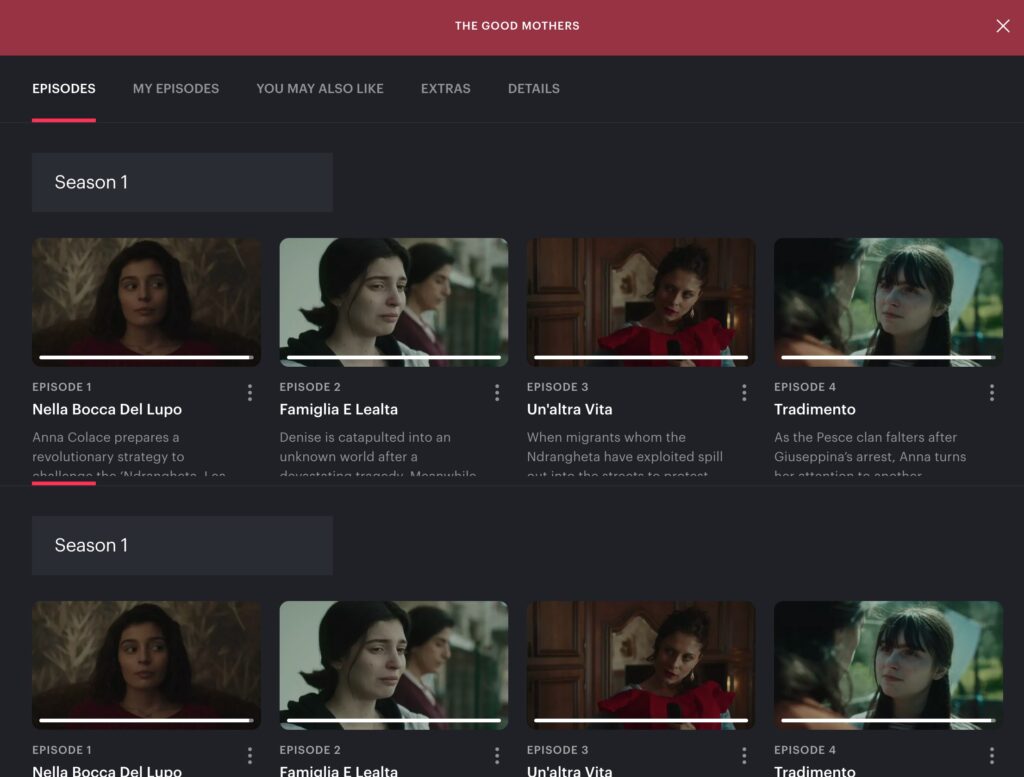1024x777 pixels.
Task: Click description starting 'Anna Colace prepares a'
Action: (x=129, y=455)
